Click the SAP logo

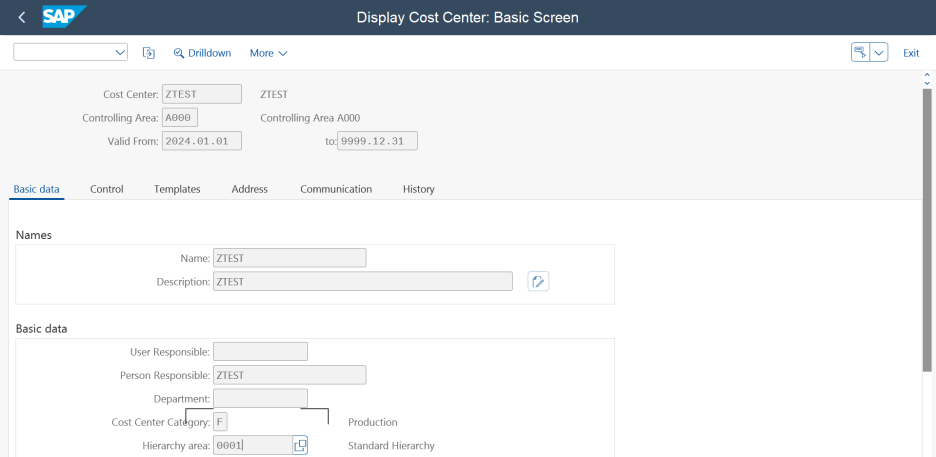point(64,17)
